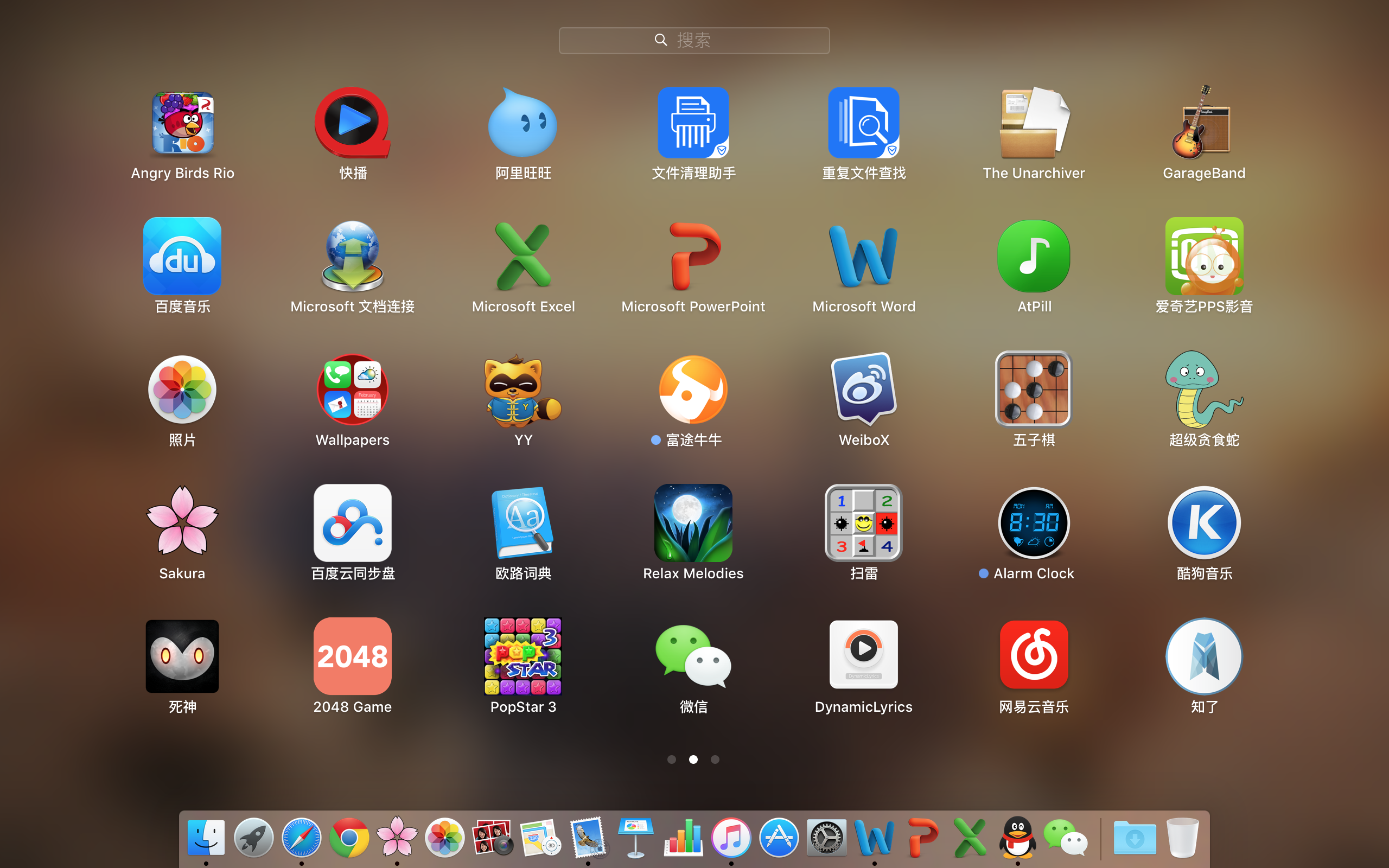The height and width of the screenshot is (868, 1389).
Task: Launch Relax Melodies
Action: point(693,522)
